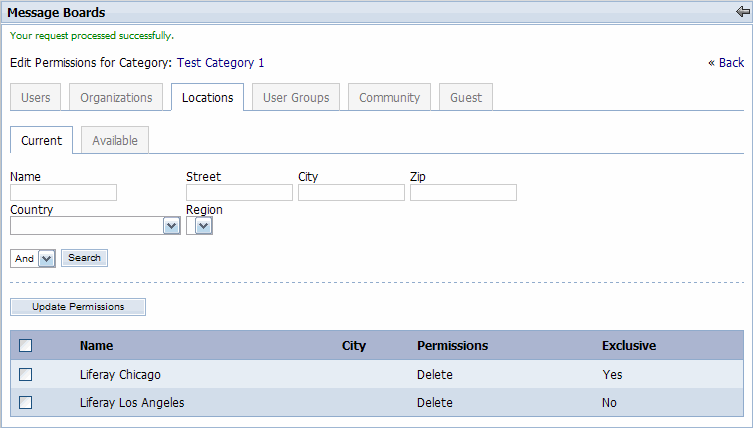This screenshot has height=428, width=753.
Task: Switch to the Organizations tab
Action: point(116,98)
